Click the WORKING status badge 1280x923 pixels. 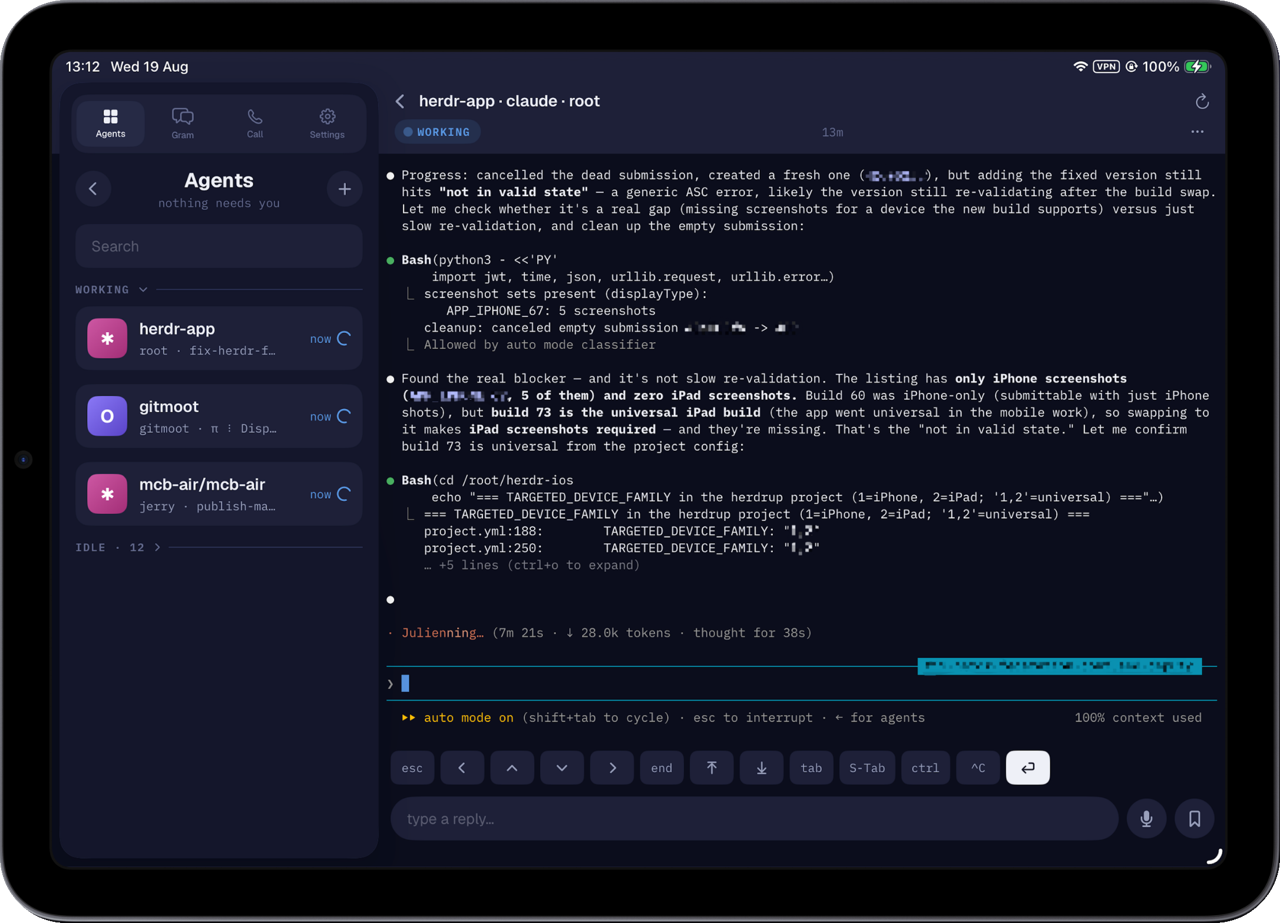click(x=437, y=132)
